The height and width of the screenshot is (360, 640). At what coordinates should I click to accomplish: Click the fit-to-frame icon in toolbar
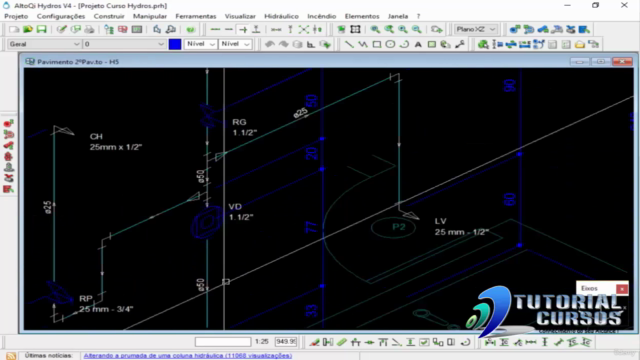coord(356,29)
